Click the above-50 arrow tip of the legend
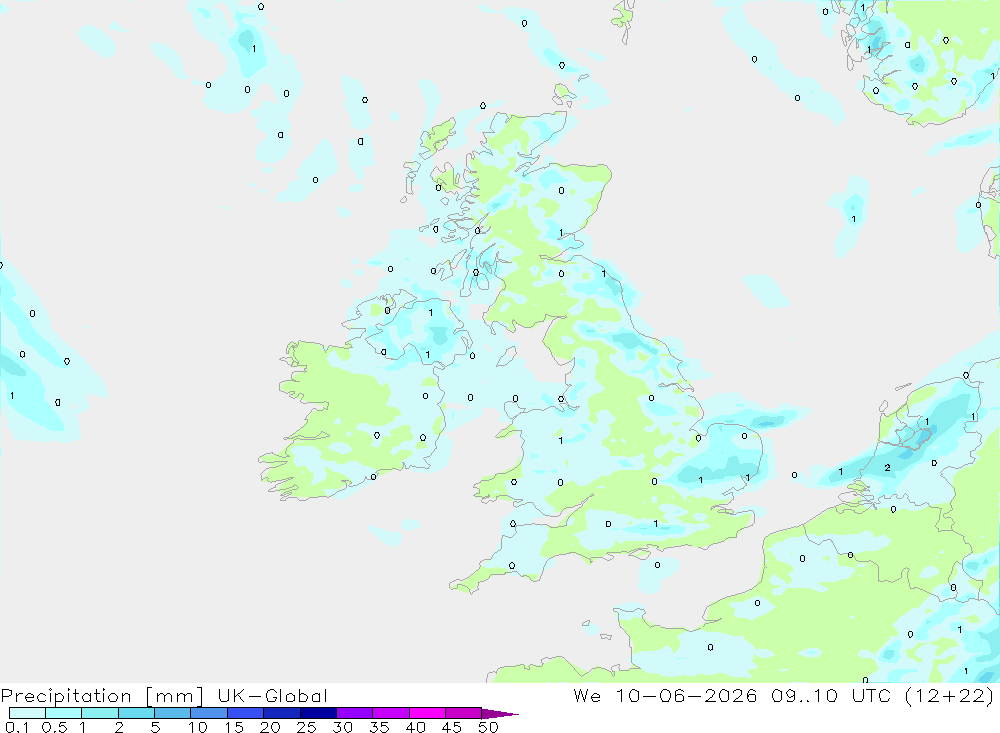The image size is (1000, 733). click(x=499, y=713)
